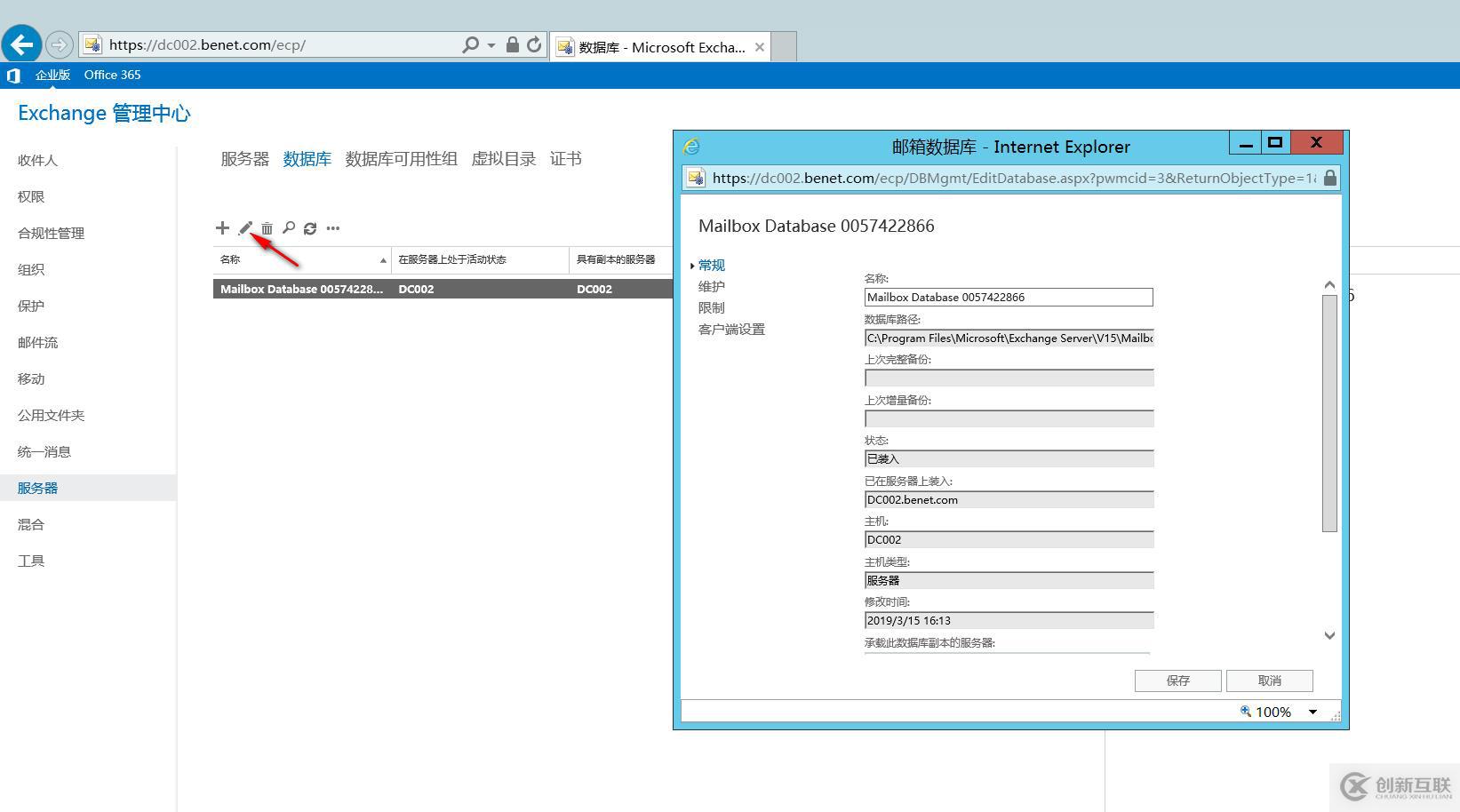
Task: Open zoom level 100% dropdown arrow
Action: 1312,712
